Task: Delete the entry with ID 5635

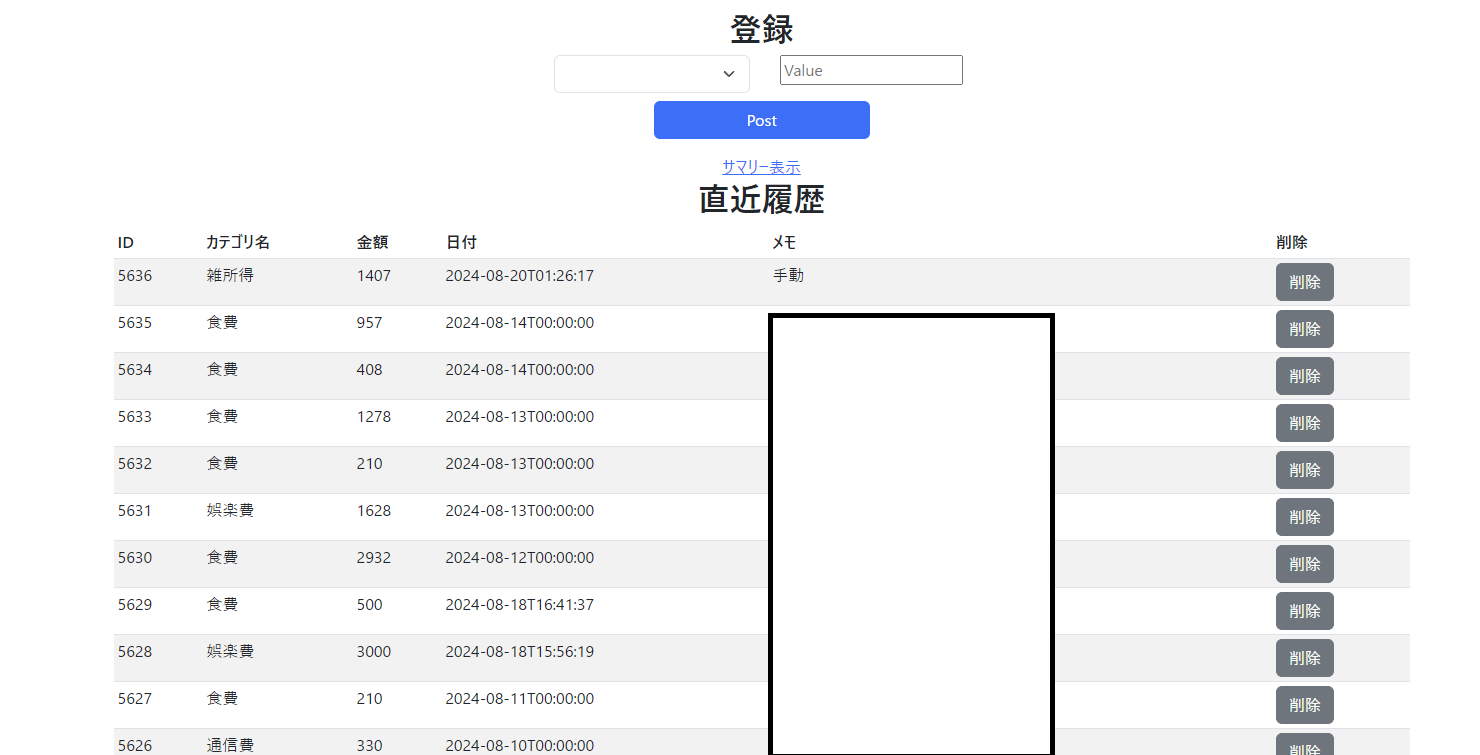Action: [1304, 329]
